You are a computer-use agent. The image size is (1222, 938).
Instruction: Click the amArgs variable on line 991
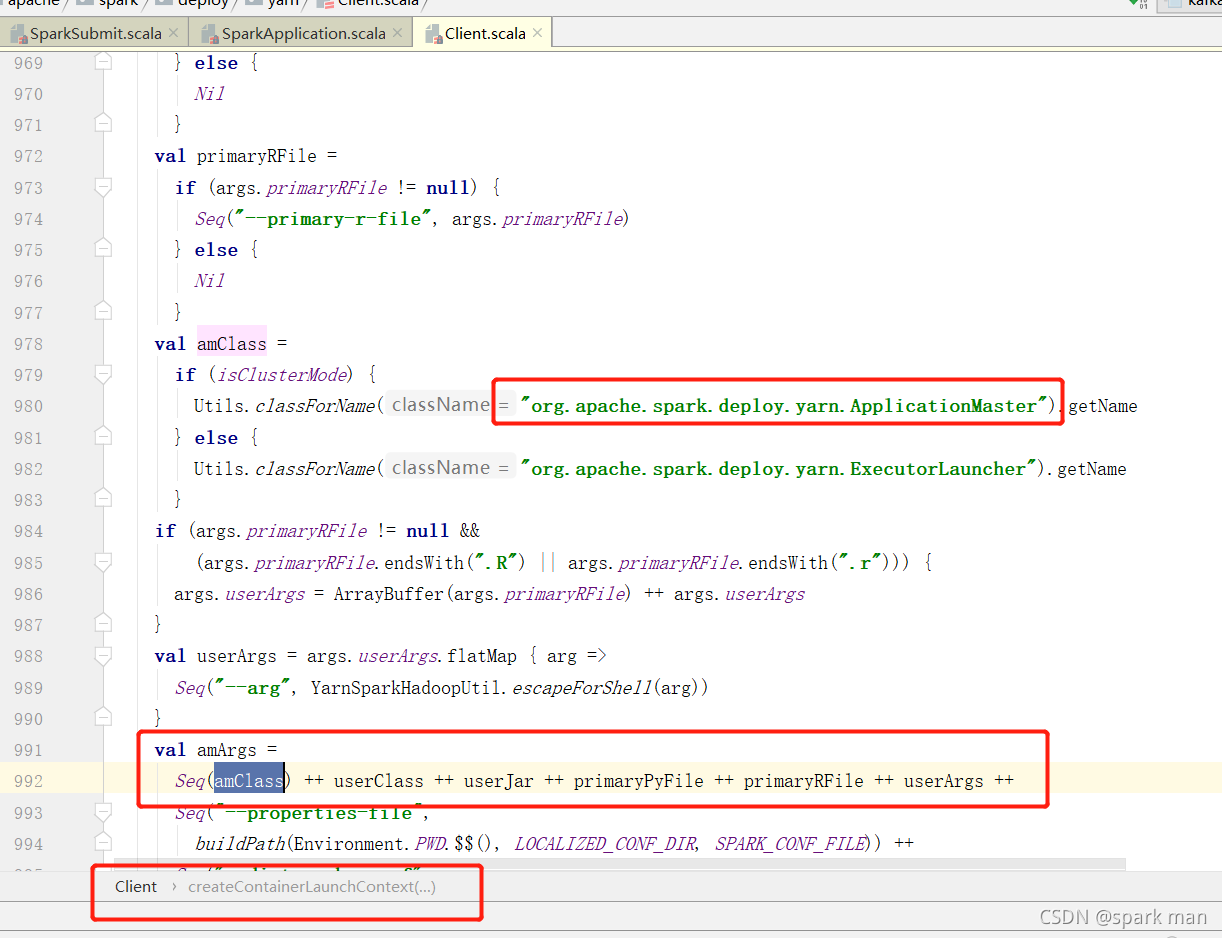point(227,750)
